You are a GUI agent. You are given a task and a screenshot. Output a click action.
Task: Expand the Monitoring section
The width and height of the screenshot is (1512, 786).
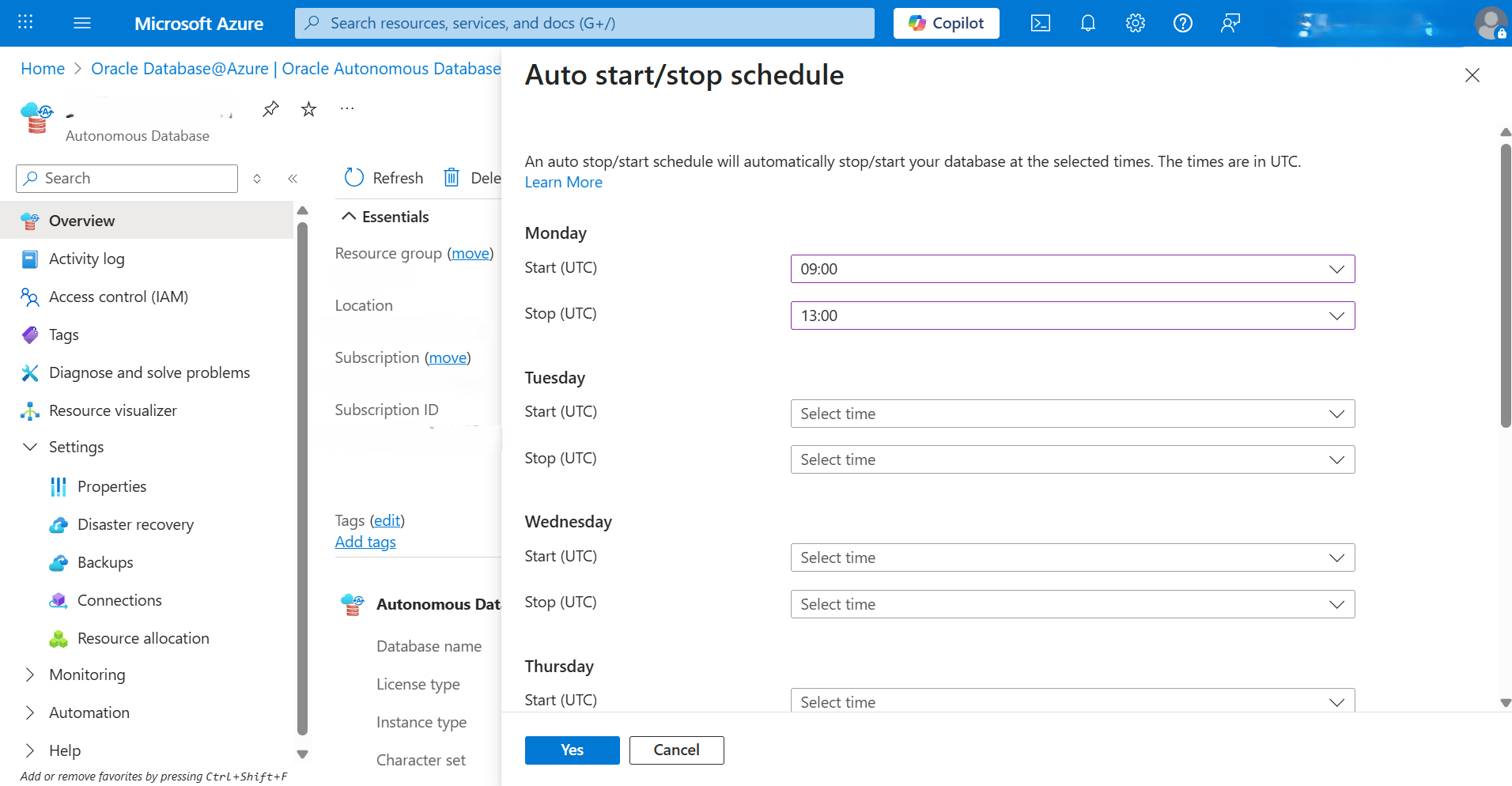coord(87,675)
